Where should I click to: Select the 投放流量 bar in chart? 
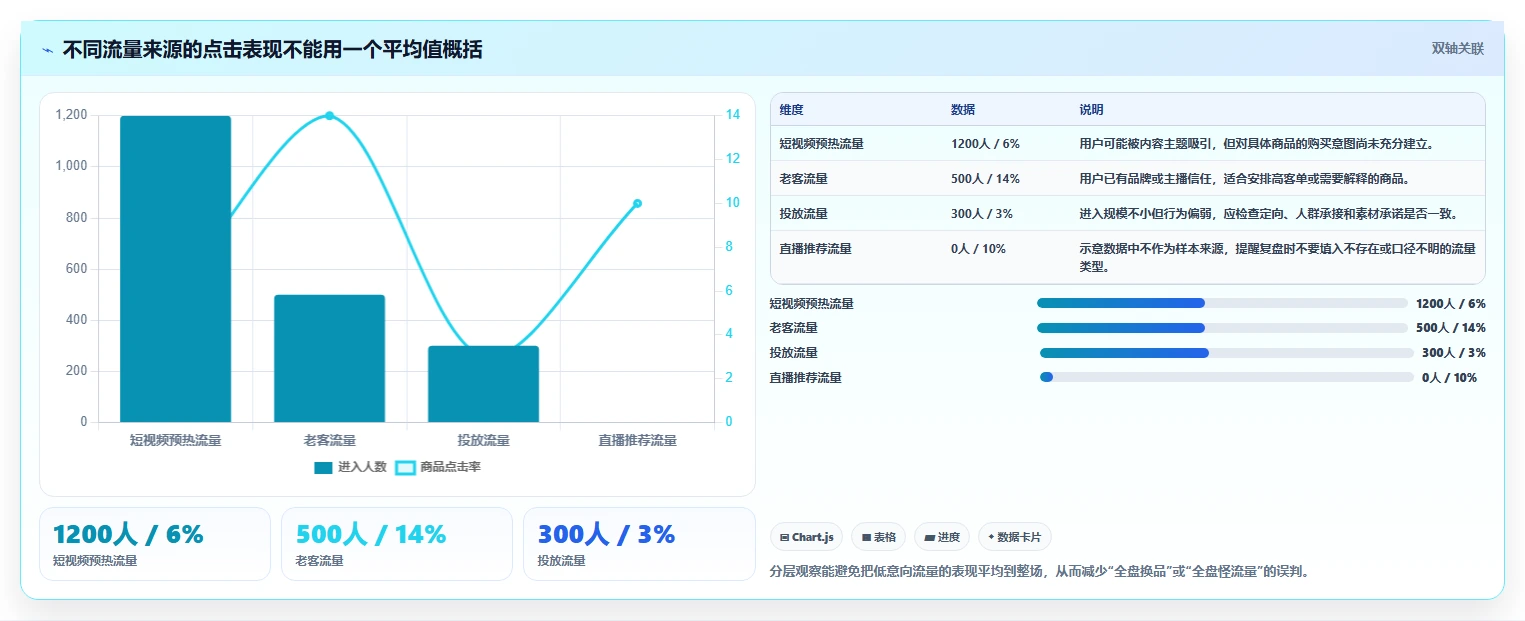(483, 384)
